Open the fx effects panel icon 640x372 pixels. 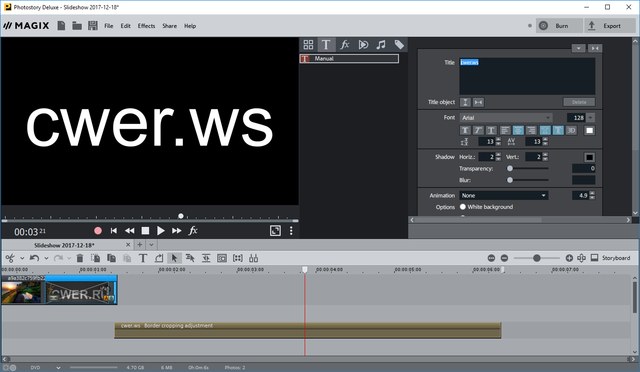point(345,45)
